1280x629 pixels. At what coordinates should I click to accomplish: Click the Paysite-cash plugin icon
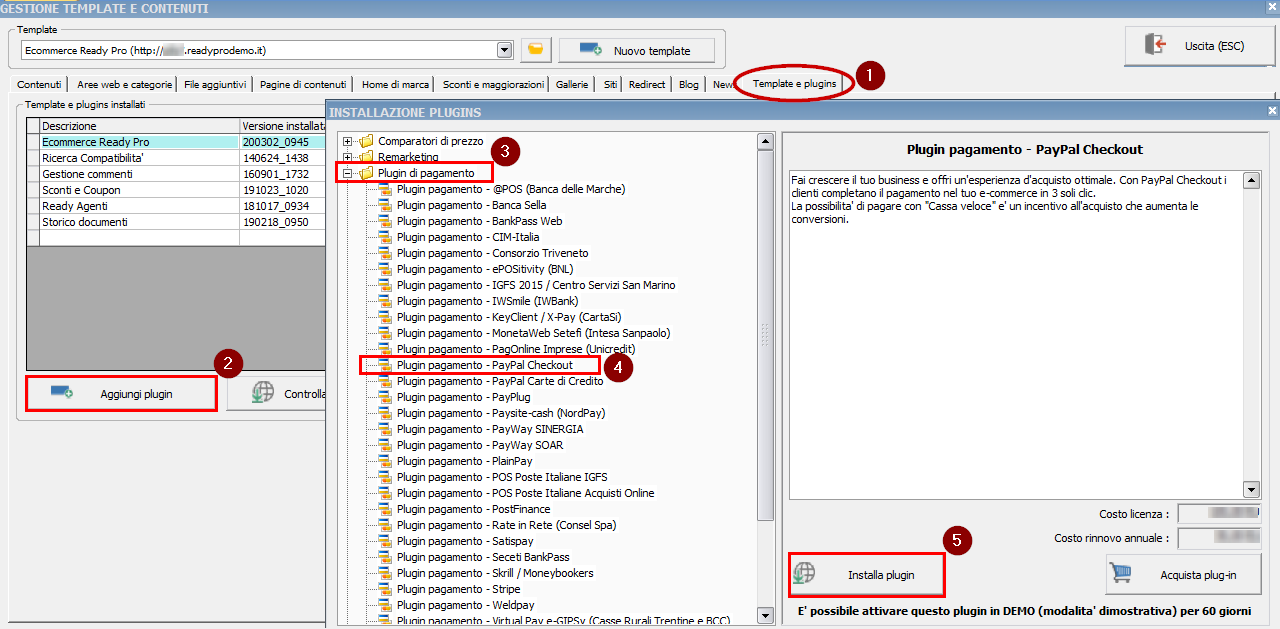(x=385, y=413)
